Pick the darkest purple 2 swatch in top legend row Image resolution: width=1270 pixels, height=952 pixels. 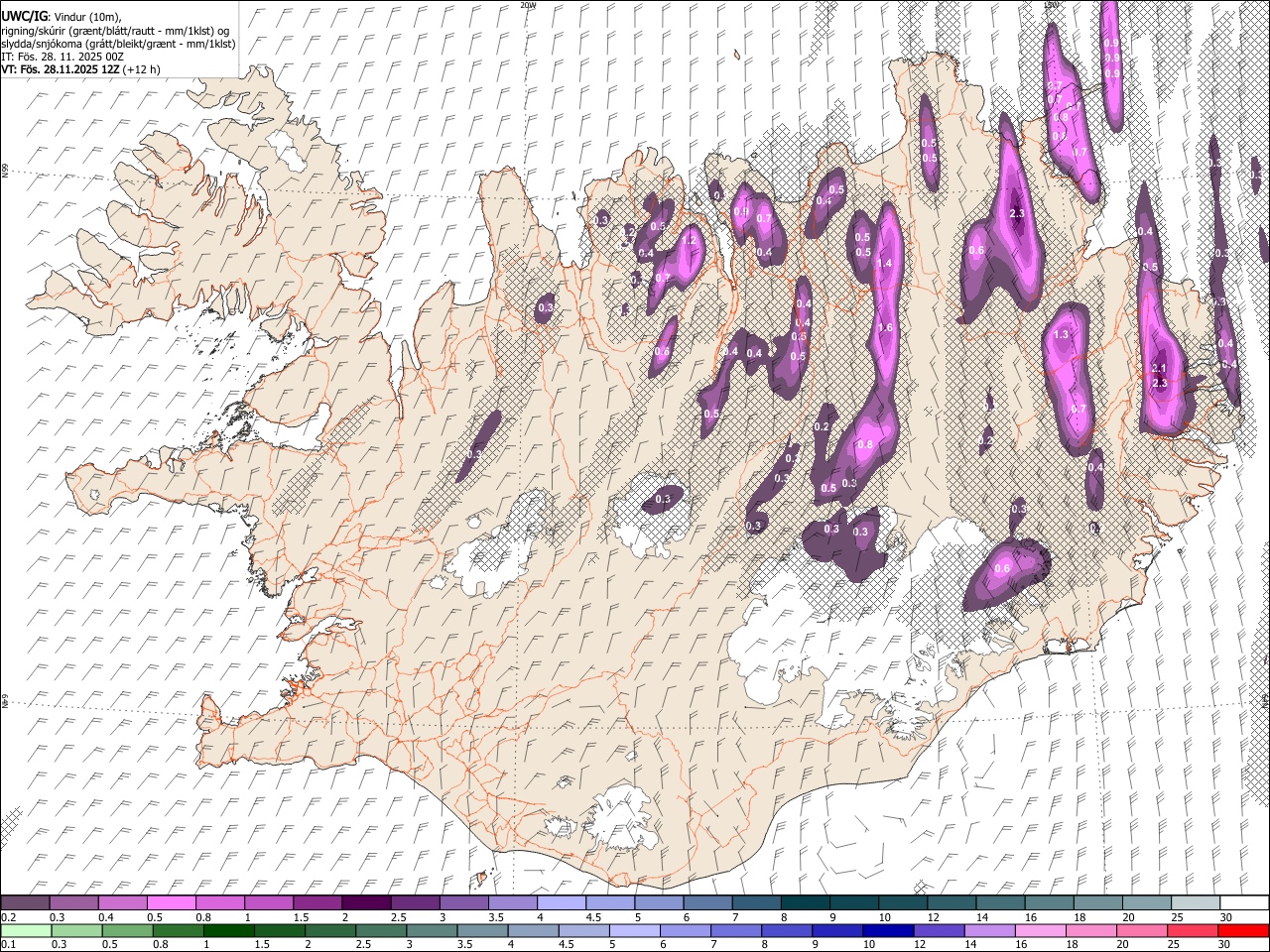(366, 902)
